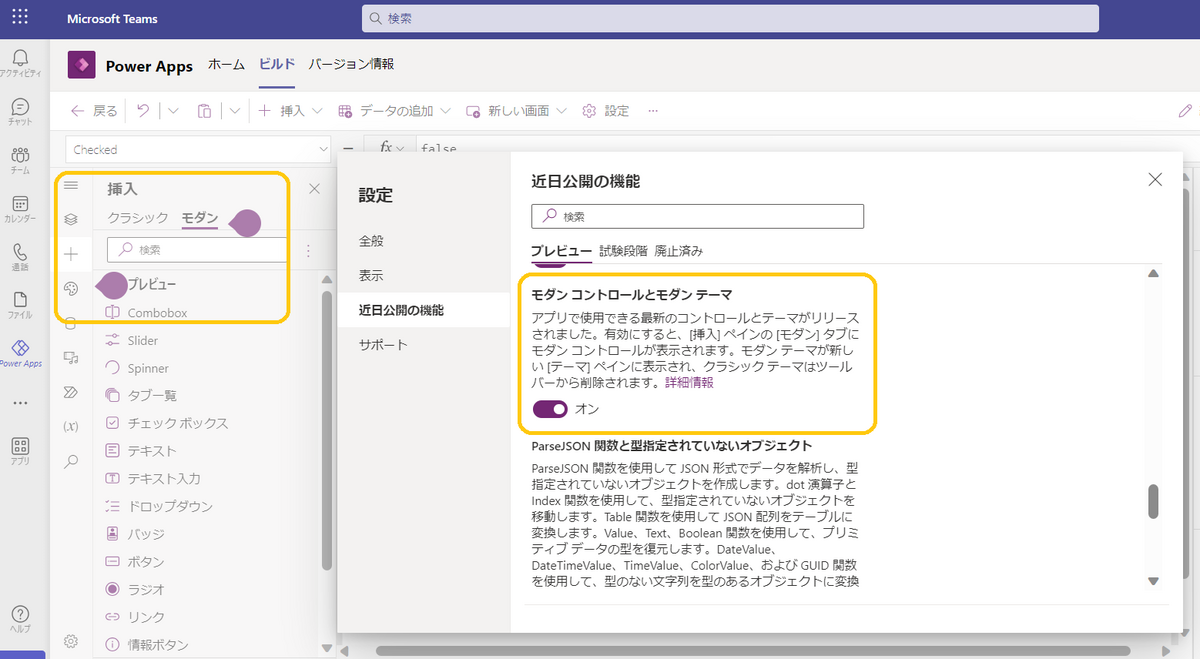This screenshot has width=1200, height=659.
Task: Open 詳細情報 link
Action: click(x=689, y=383)
